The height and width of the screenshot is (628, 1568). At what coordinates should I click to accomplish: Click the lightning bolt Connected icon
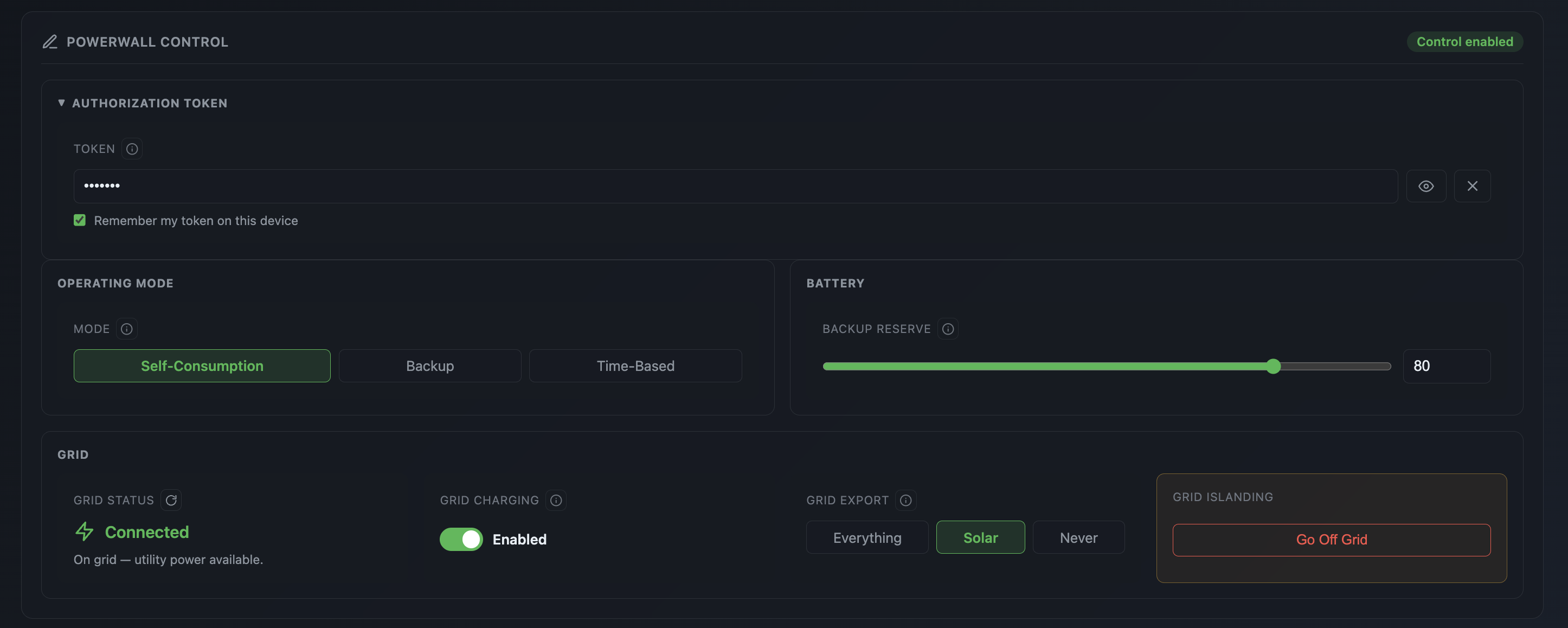pyautogui.click(x=85, y=532)
